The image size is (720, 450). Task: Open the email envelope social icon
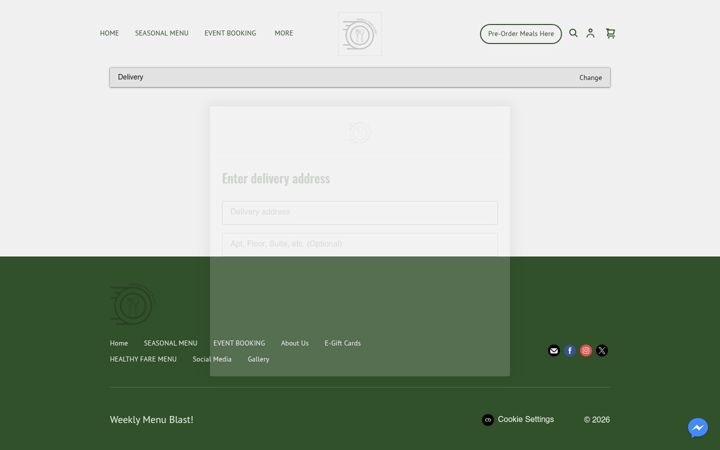click(x=554, y=350)
